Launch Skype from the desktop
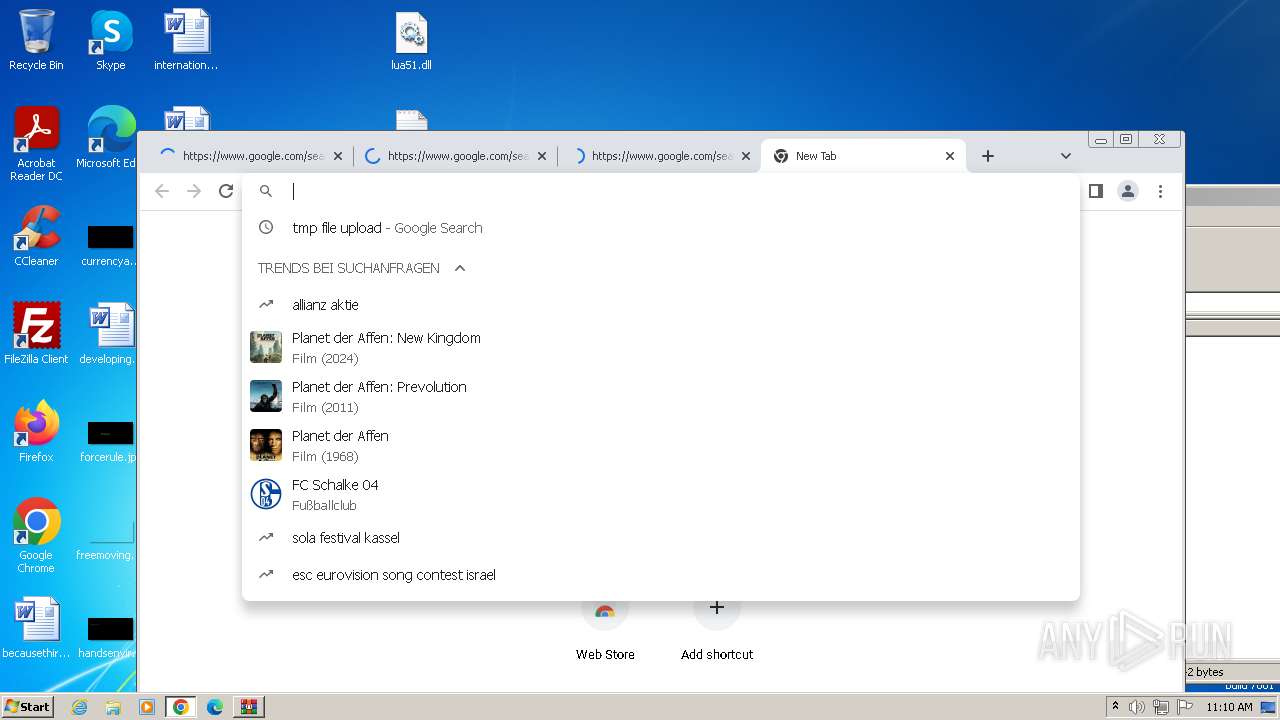 pyautogui.click(x=110, y=40)
